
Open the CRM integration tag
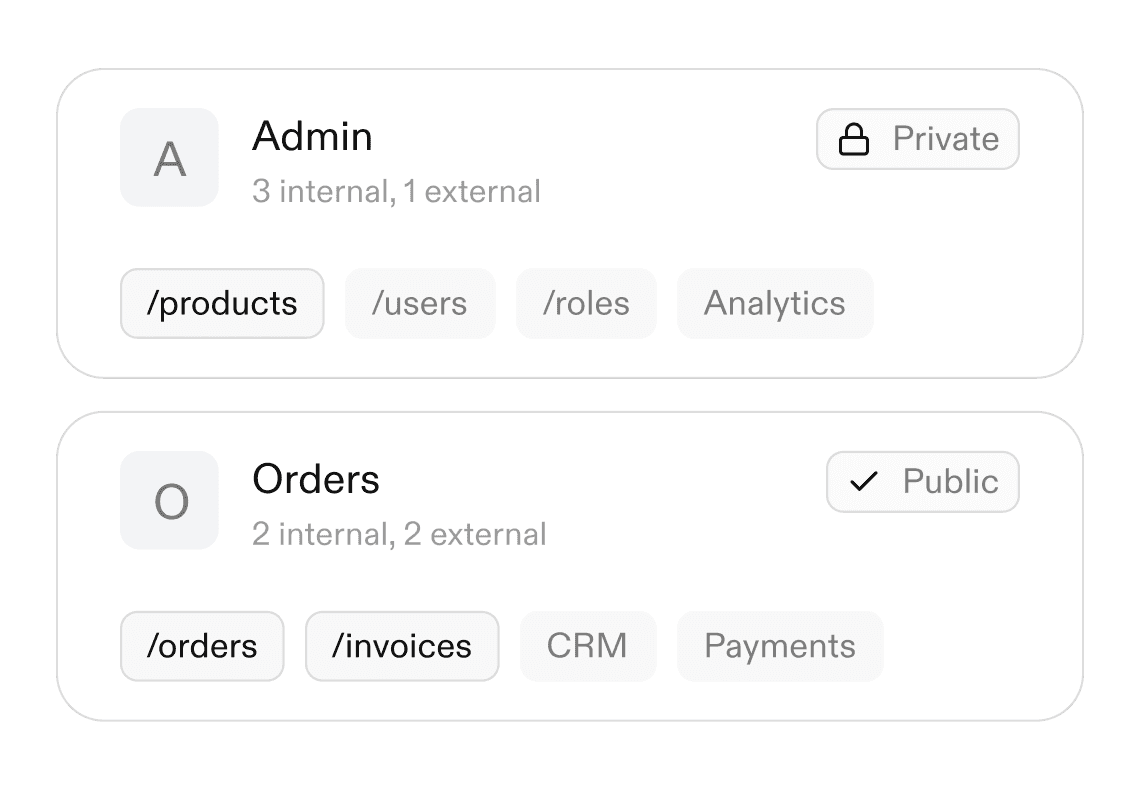(588, 646)
